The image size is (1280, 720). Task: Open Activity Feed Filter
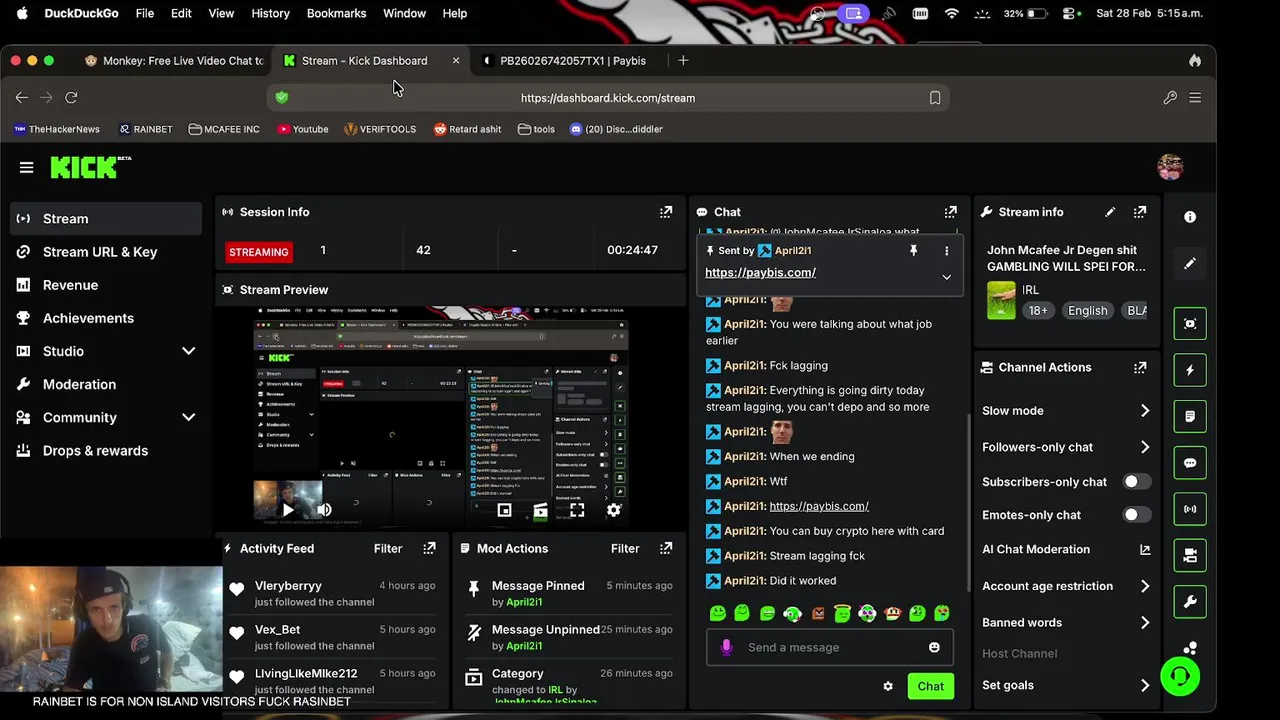point(388,548)
